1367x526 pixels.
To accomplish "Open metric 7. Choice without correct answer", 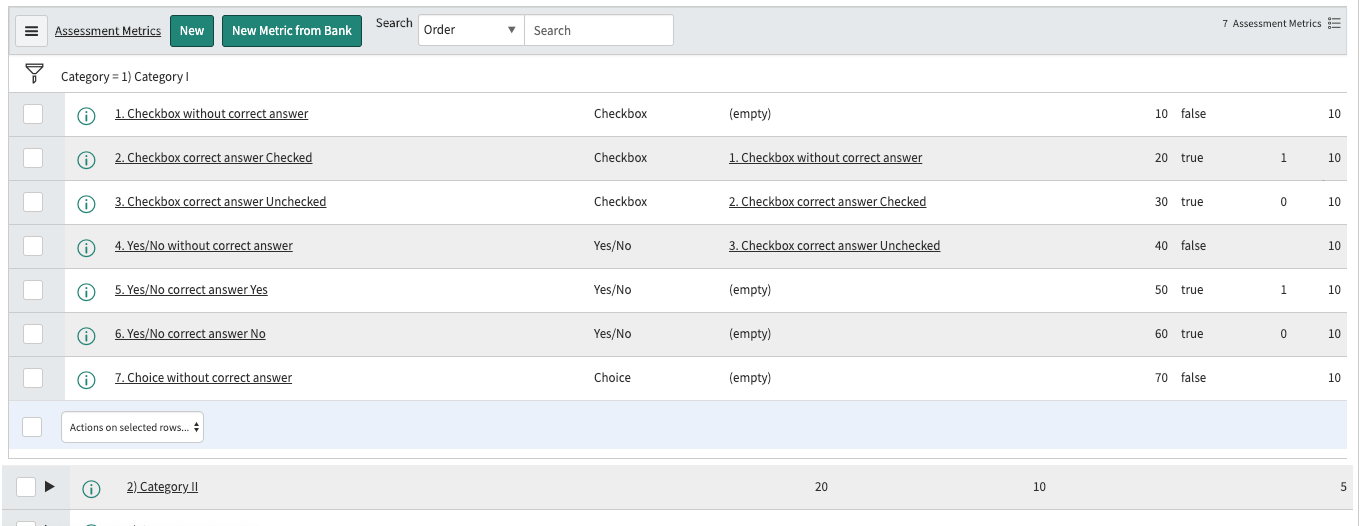I will click(x=203, y=378).
